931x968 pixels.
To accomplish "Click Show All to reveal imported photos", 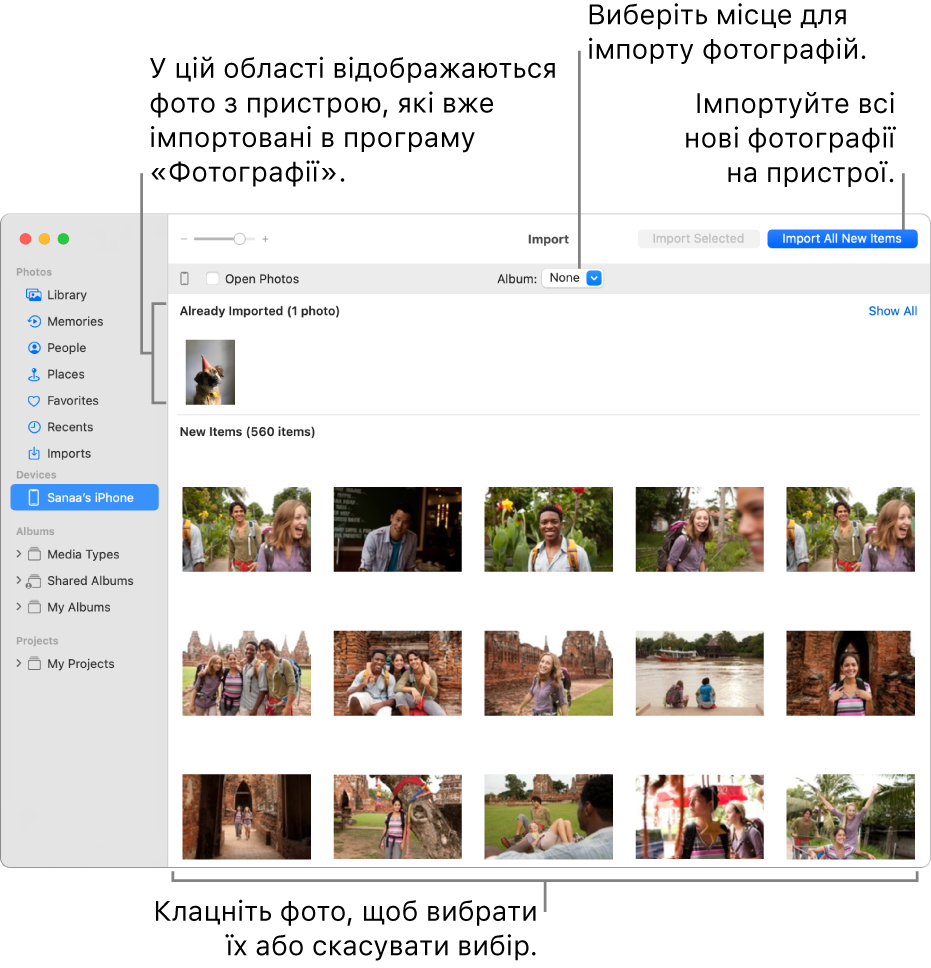I will pyautogui.click(x=892, y=311).
